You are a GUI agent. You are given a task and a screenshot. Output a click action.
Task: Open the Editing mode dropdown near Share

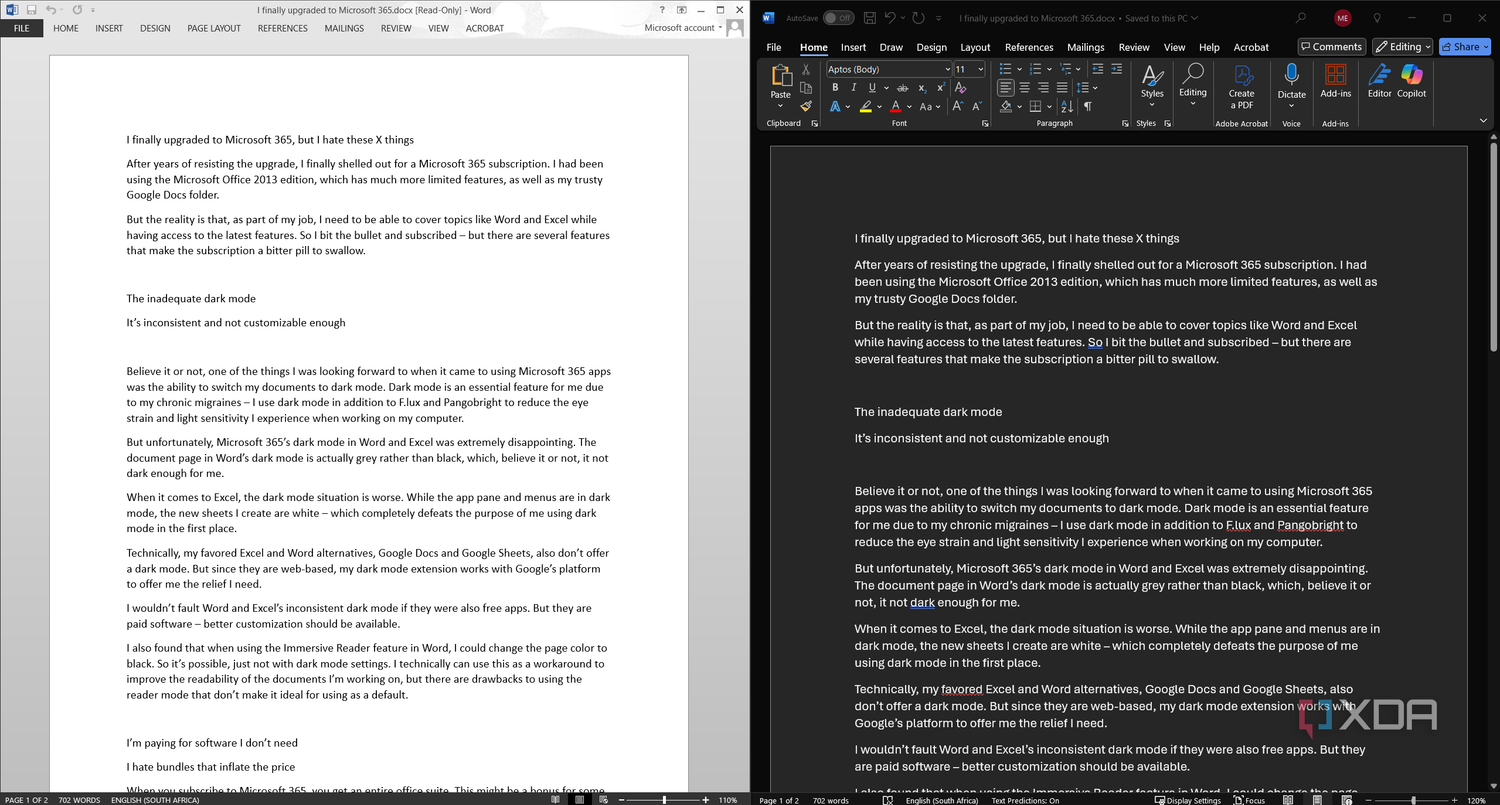1402,46
